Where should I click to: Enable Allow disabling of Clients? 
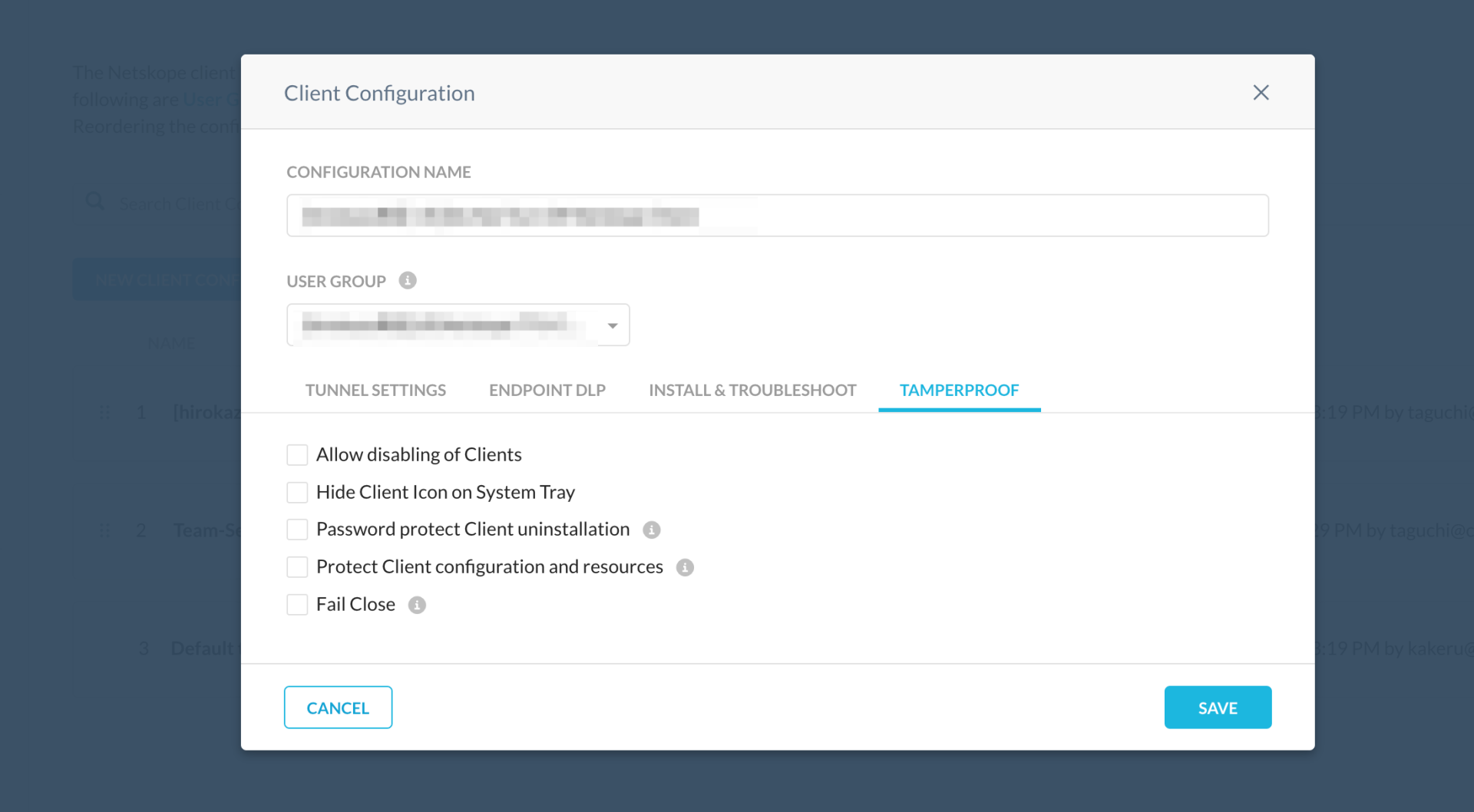pyautogui.click(x=297, y=454)
